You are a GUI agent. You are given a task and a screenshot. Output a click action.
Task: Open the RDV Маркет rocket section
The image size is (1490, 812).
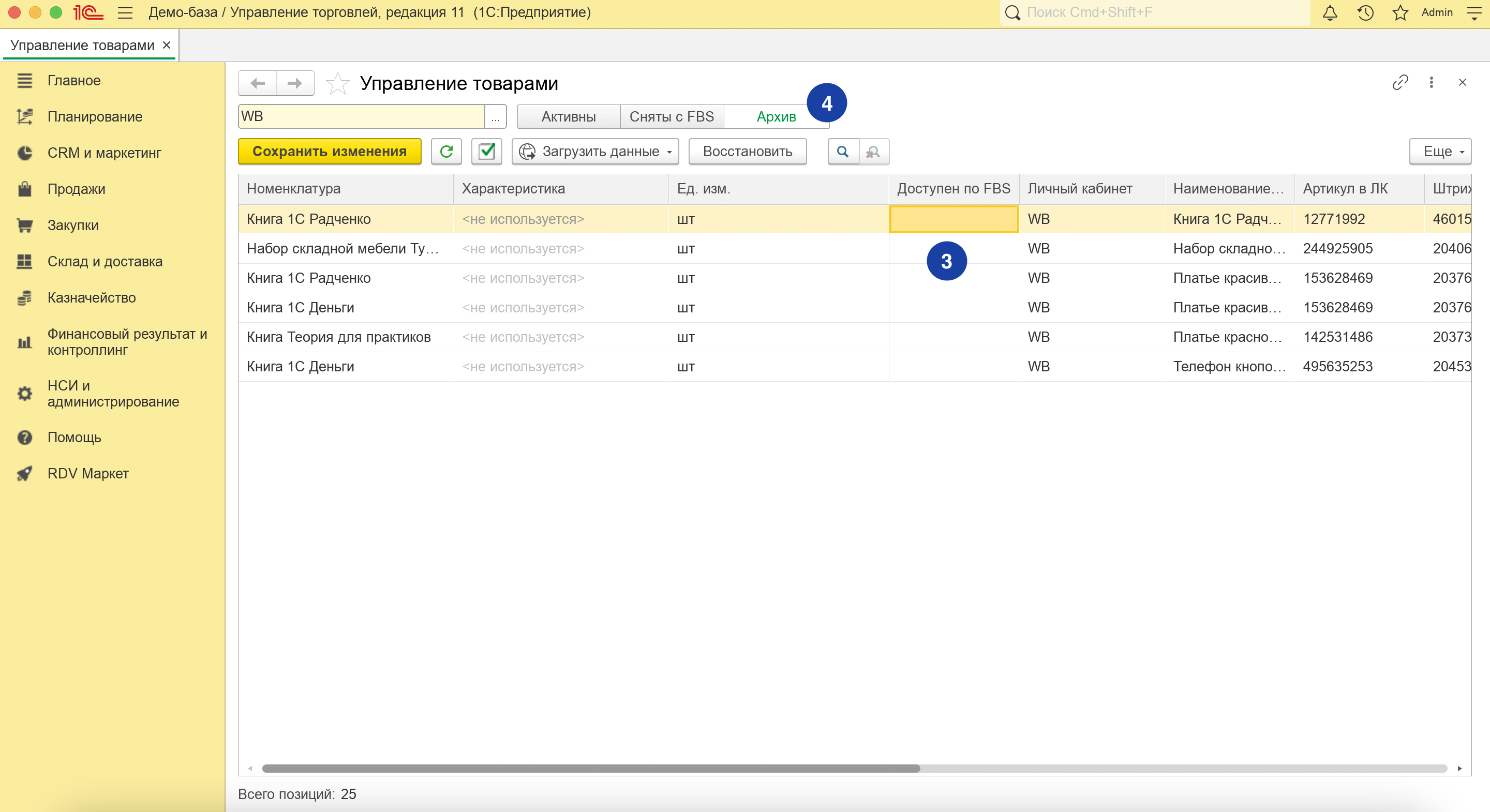(88, 473)
